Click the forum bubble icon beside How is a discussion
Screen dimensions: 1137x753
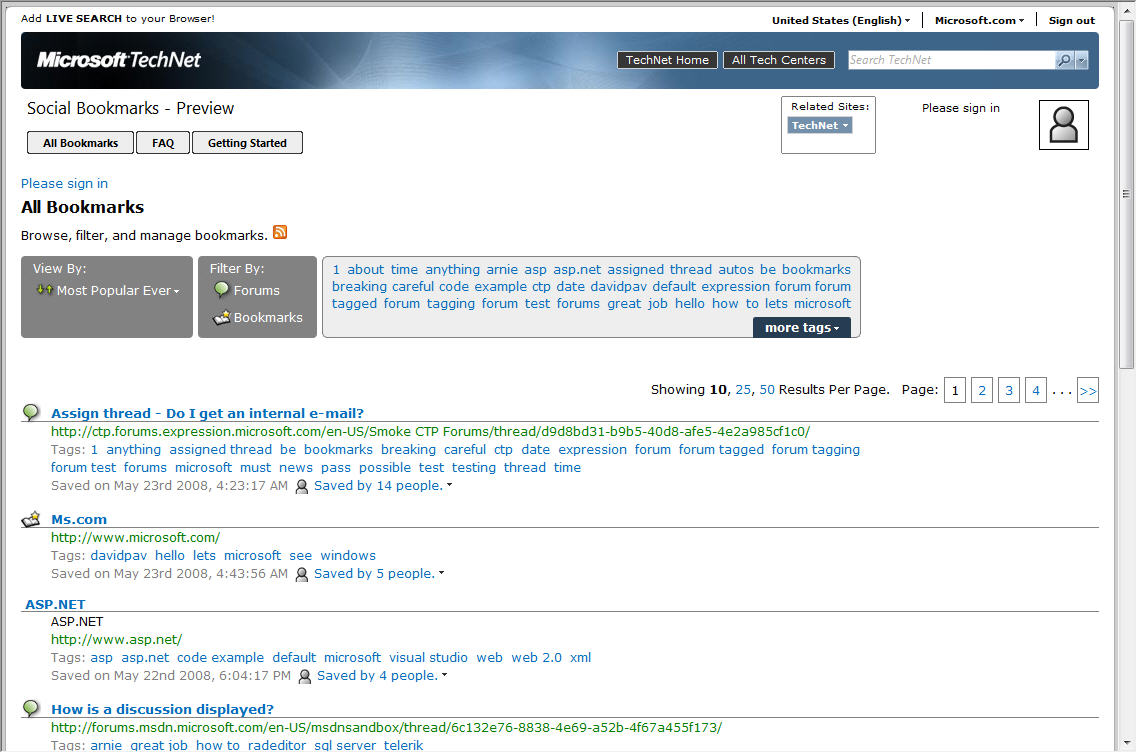31,709
